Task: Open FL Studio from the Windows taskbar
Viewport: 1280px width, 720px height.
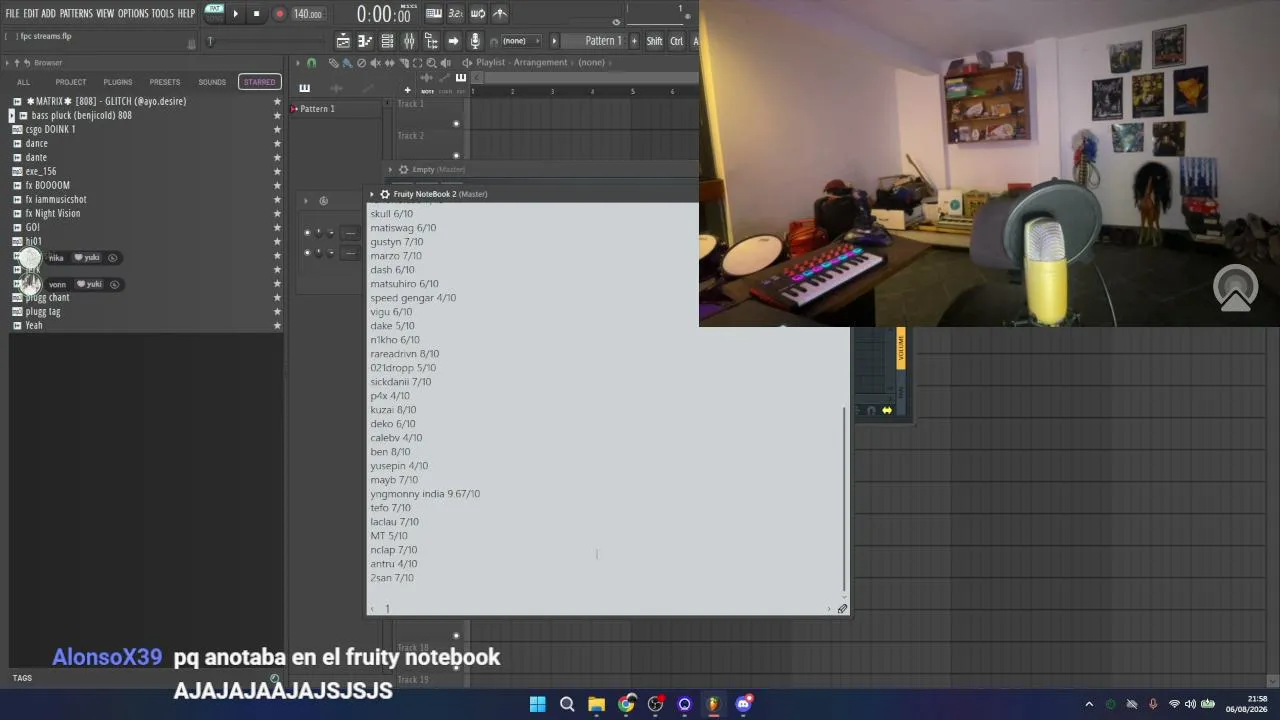Action: click(x=713, y=704)
